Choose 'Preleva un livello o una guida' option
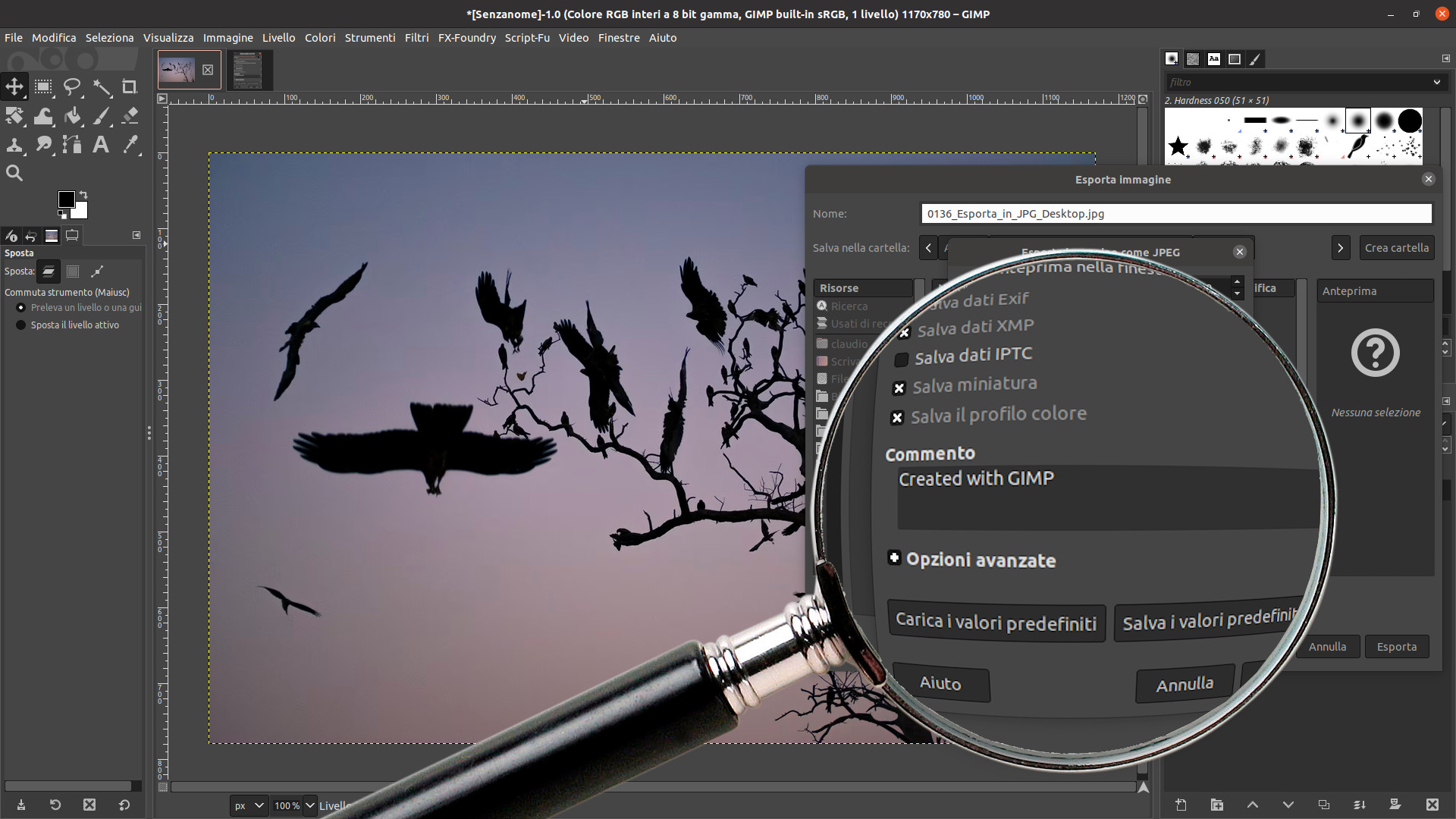 [x=79, y=307]
